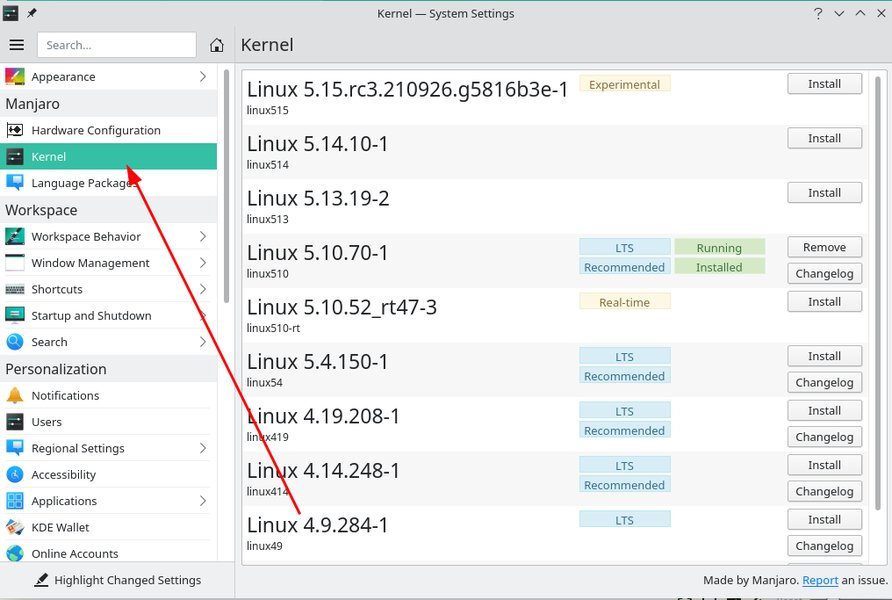Open the hamburger menu beside the search box
The image size is (892, 600).
pos(16,45)
